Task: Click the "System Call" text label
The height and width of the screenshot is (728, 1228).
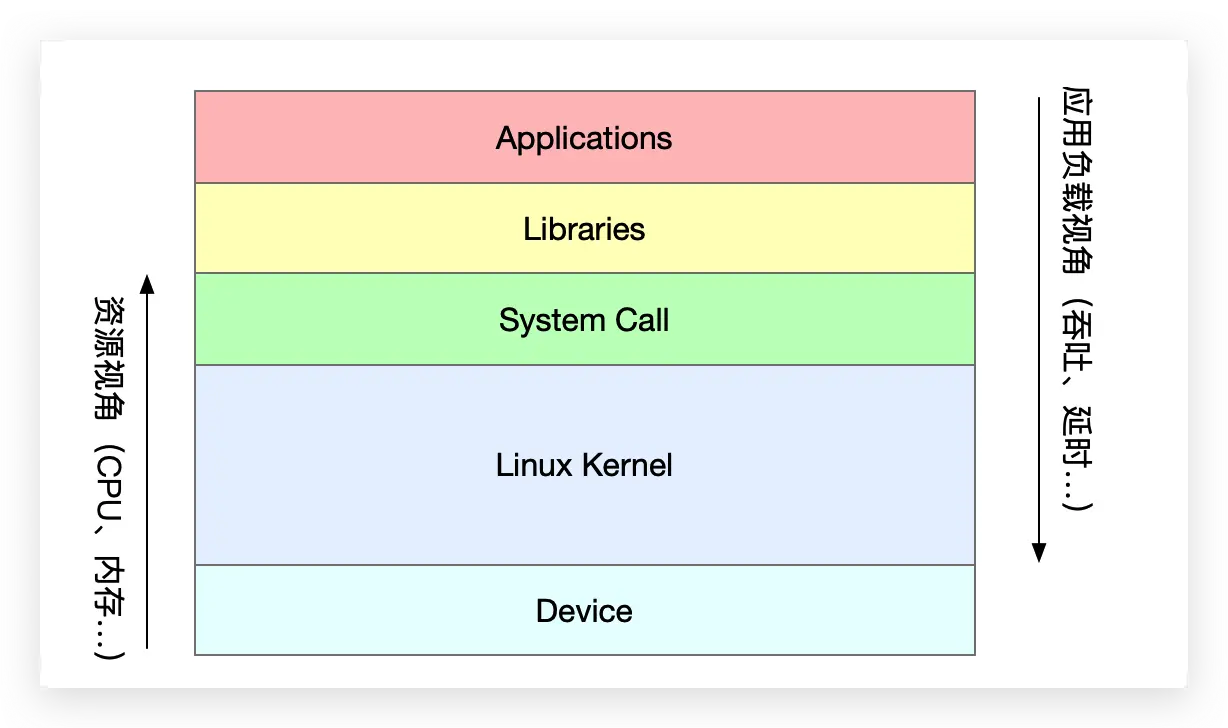Action: (584, 320)
